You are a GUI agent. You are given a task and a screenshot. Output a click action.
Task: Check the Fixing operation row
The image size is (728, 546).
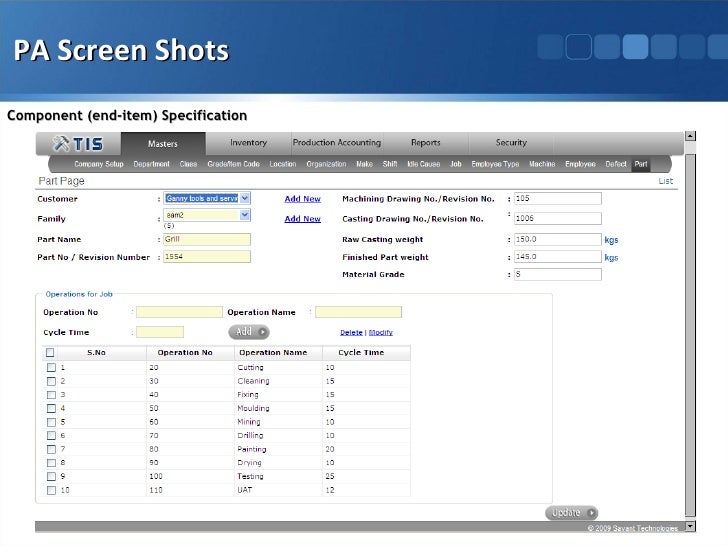[x=51, y=395]
